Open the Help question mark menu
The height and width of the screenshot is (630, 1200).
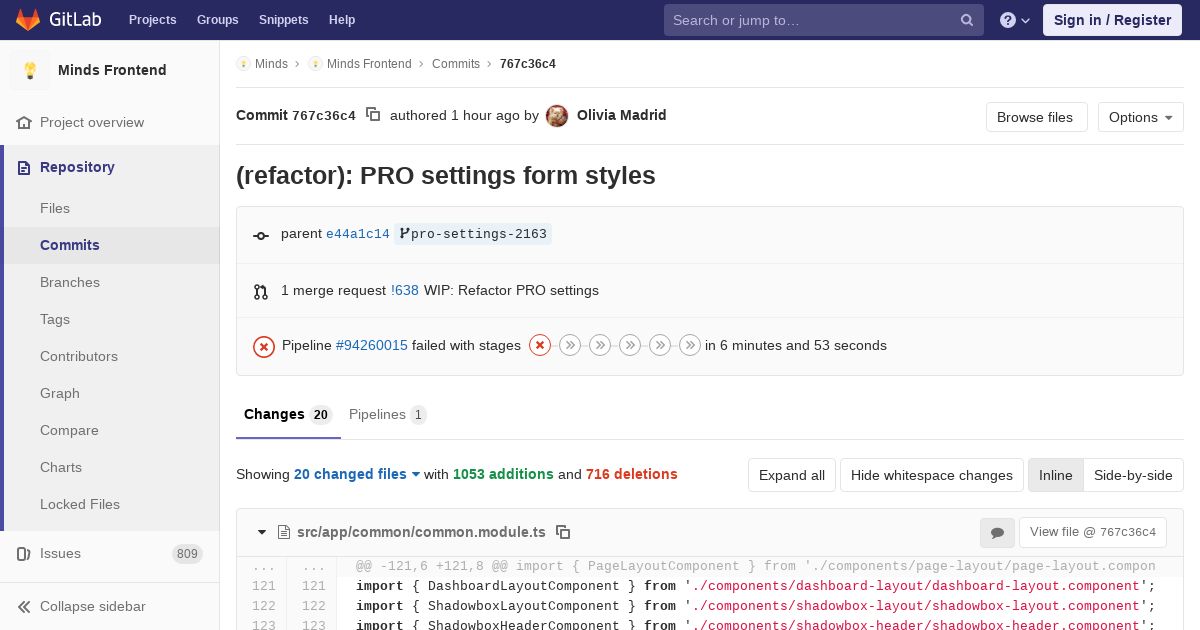pyautogui.click(x=1014, y=20)
